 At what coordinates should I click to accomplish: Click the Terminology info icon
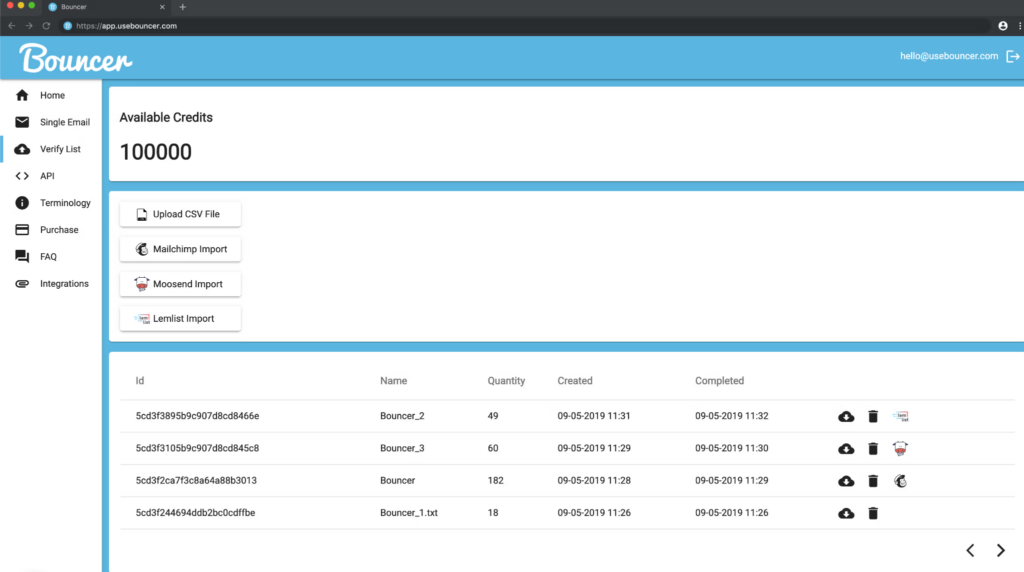tap(22, 203)
